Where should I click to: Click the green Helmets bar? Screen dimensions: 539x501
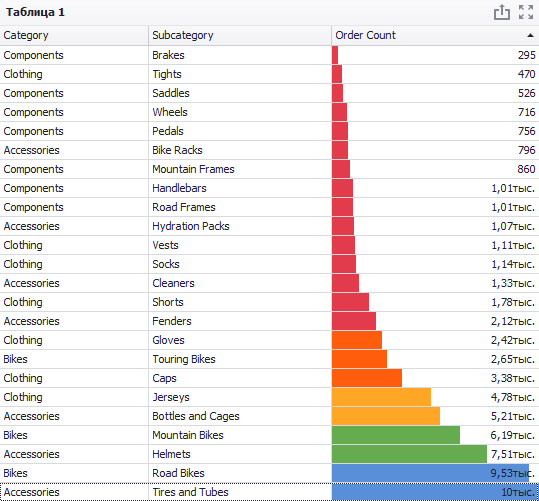[409, 454]
